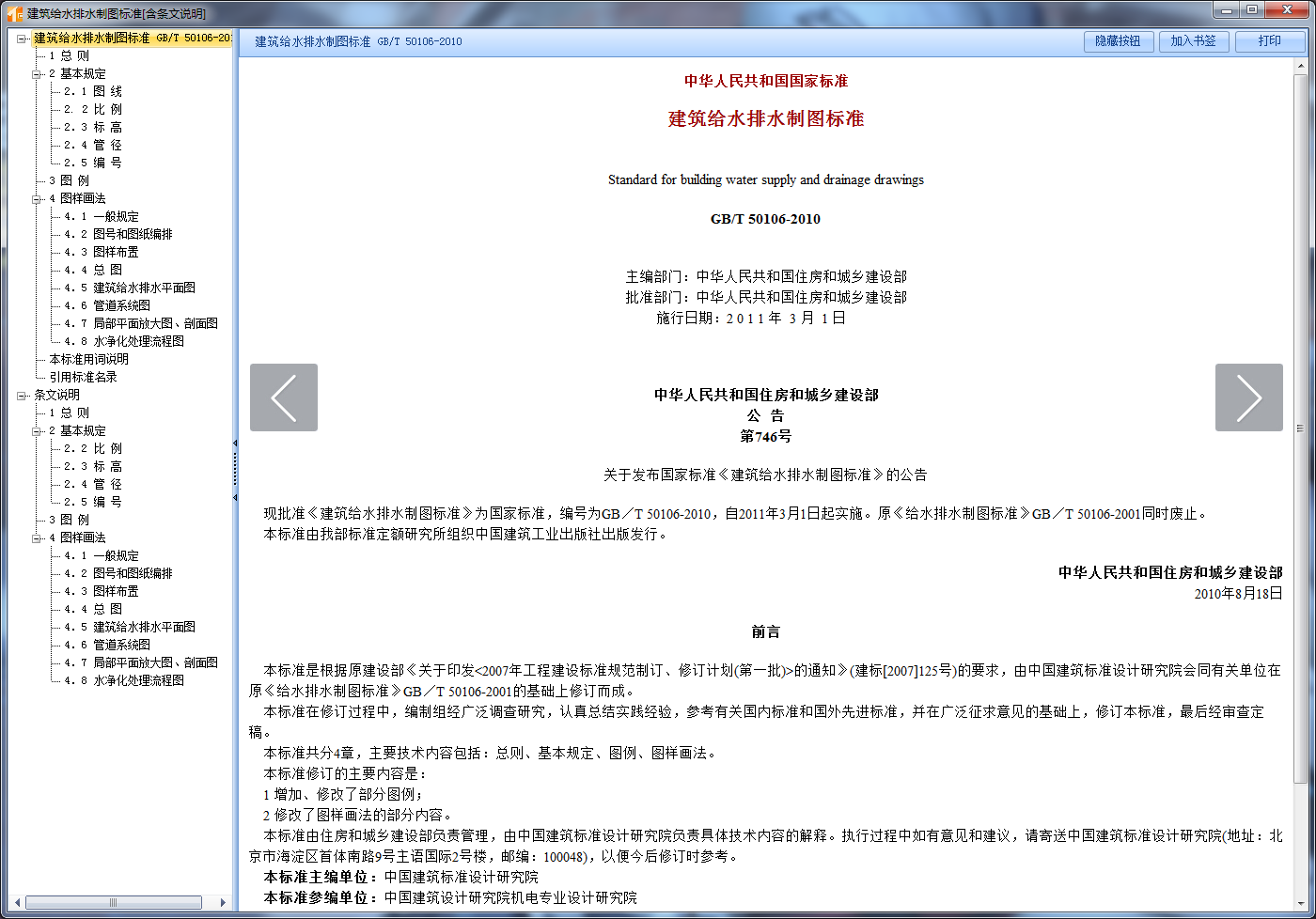Open 3 图例 under 条文说明
Viewport: 1316px width, 919px height.
click(70, 521)
